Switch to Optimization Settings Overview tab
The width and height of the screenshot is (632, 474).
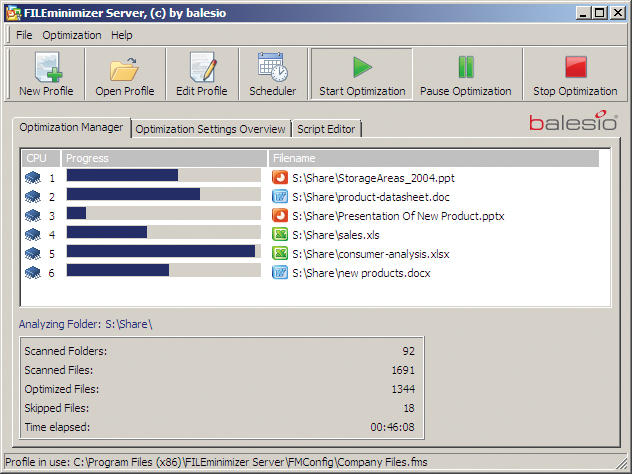coord(210,129)
